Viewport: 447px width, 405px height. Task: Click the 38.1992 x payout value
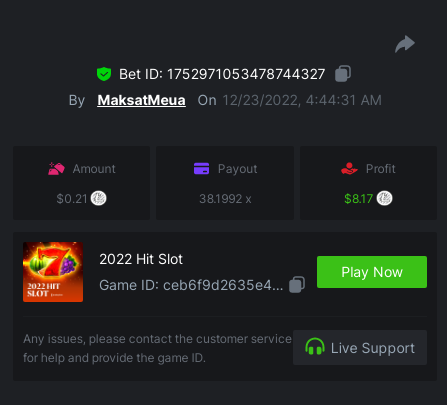click(x=225, y=199)
